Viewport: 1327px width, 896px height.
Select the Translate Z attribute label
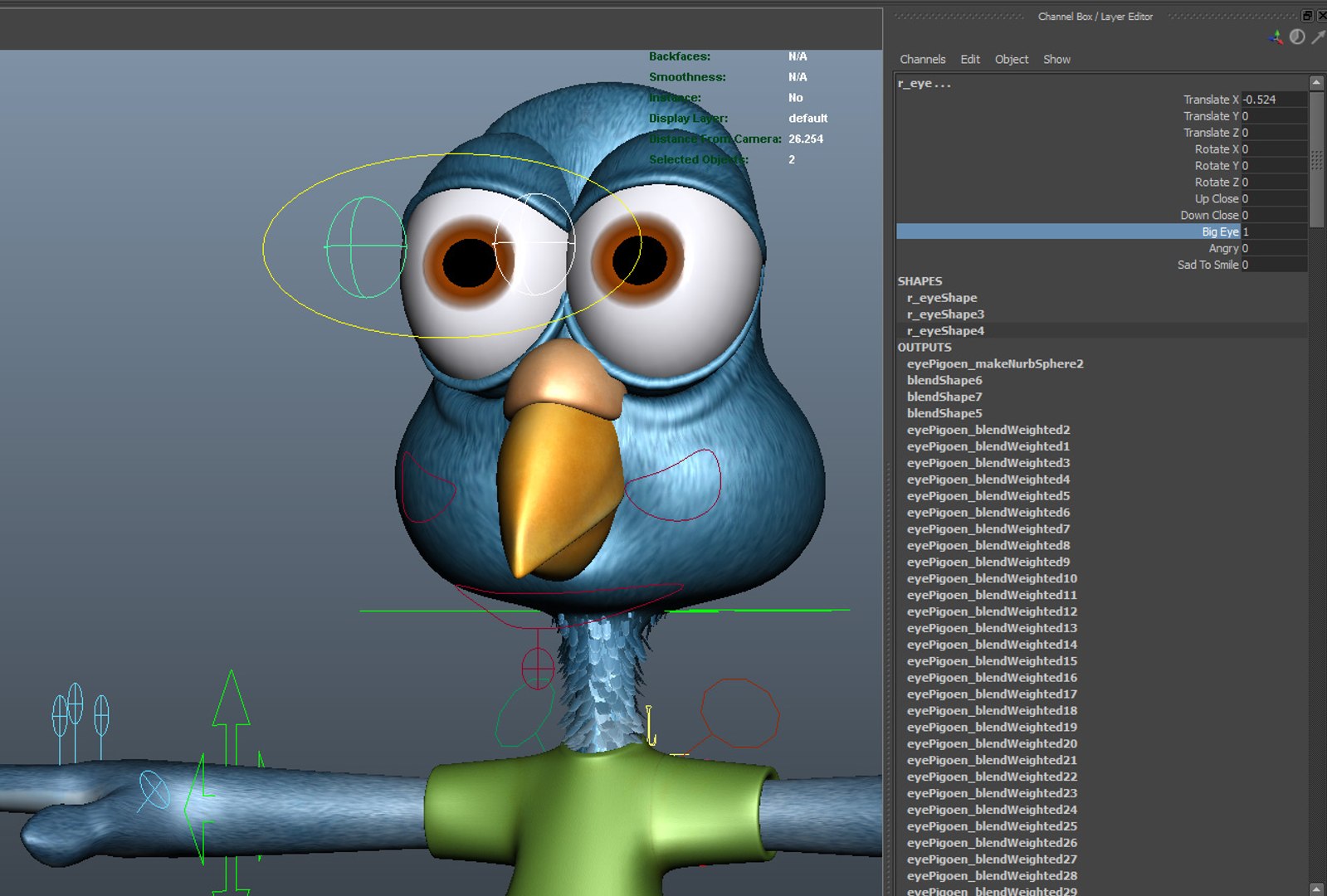1211,133
